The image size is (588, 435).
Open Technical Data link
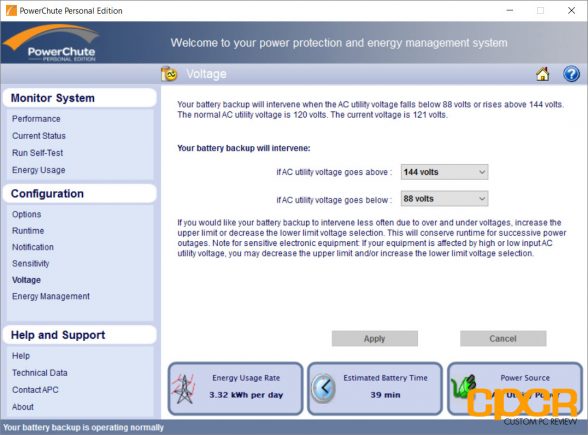(x=40, y=373)
